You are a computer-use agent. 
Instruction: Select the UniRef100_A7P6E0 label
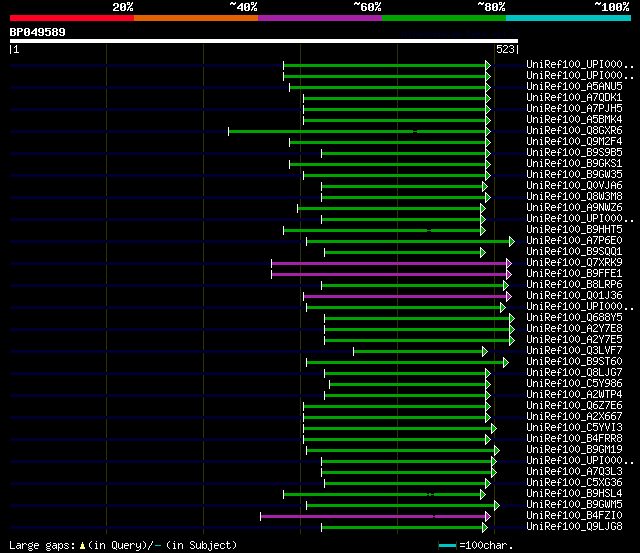pos(574,241)
